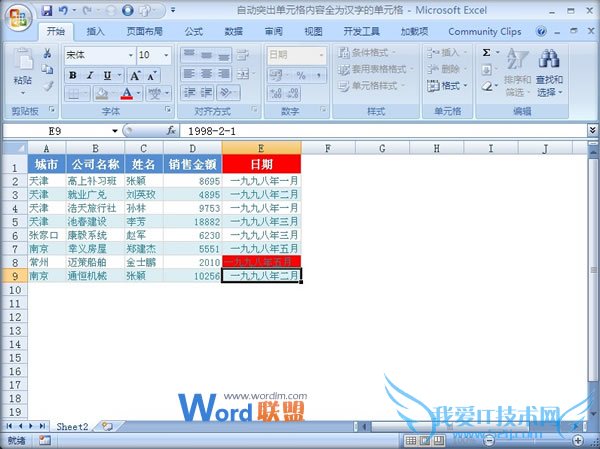Switch to Page Layout view in status bar
The width and height of the screenshot is (600, 449).
425,441
